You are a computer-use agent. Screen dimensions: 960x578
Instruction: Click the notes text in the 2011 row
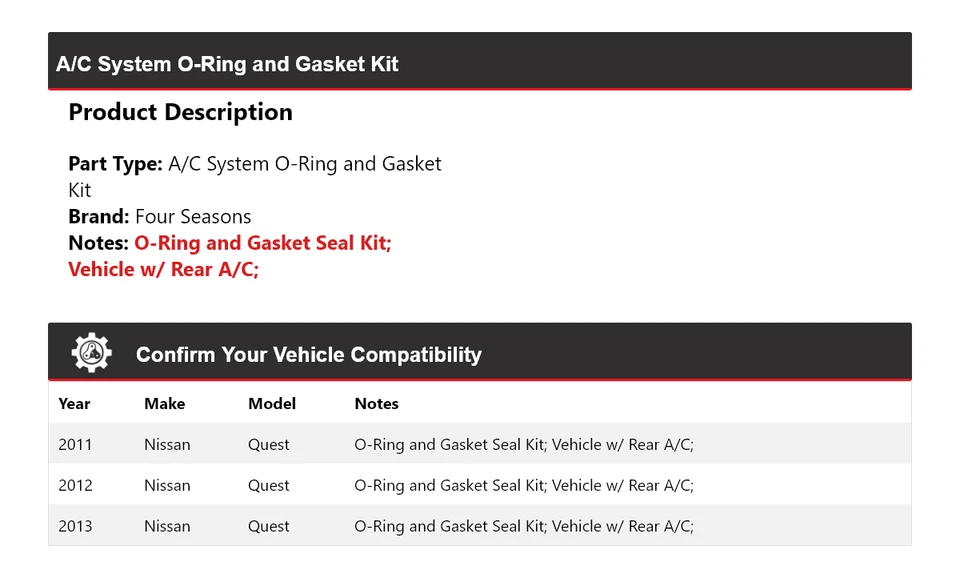pos(523,444)
